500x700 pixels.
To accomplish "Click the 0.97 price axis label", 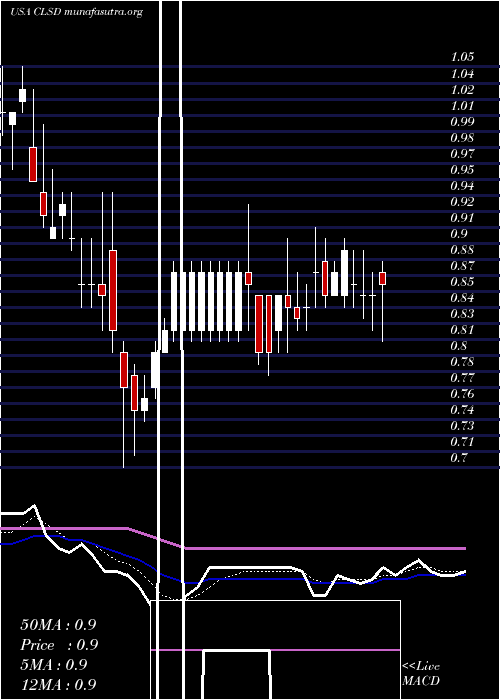I will pos(462,154).
